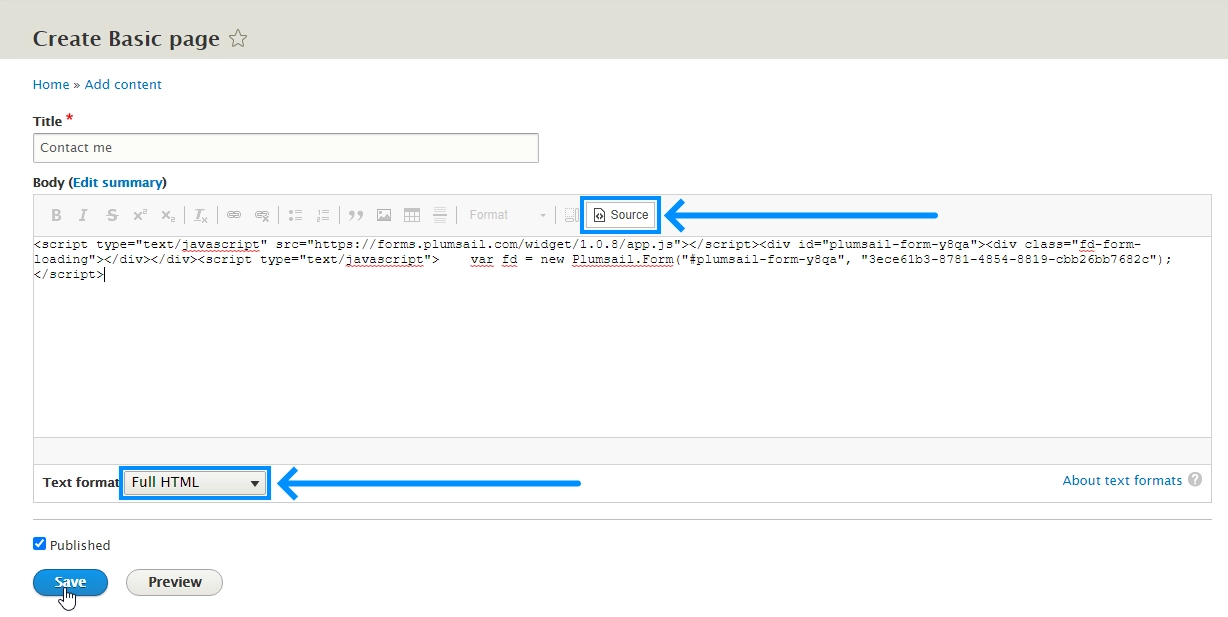Insert a numbered list
Viewport: 1228px width, 617px height.
[x=323, y=215]
